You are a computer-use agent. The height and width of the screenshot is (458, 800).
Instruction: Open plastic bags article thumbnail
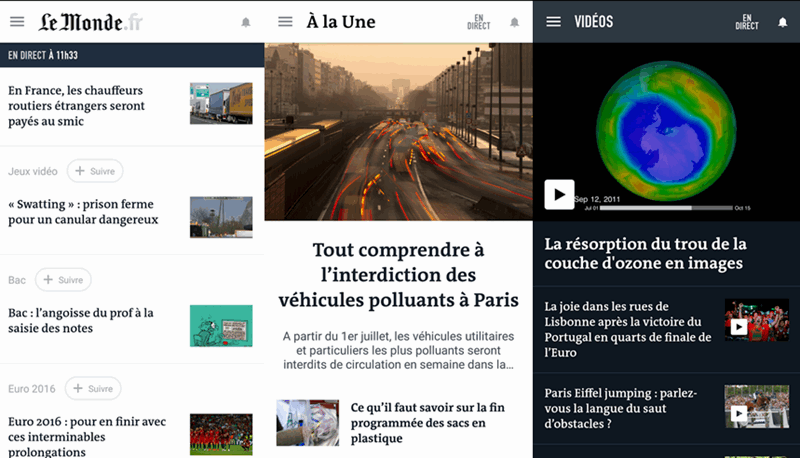click(x=308, y=423)
